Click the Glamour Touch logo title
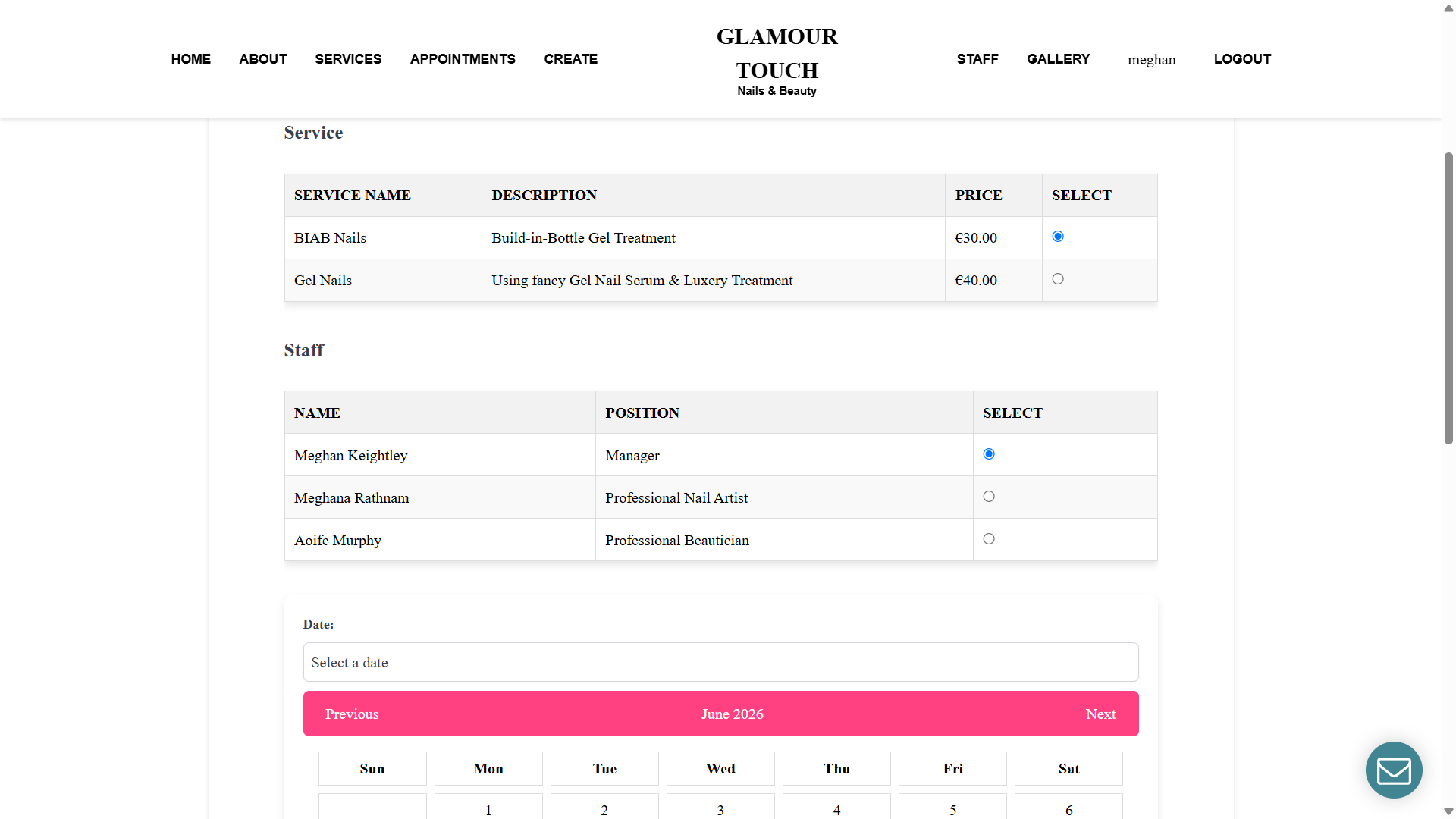 (777, 53)
